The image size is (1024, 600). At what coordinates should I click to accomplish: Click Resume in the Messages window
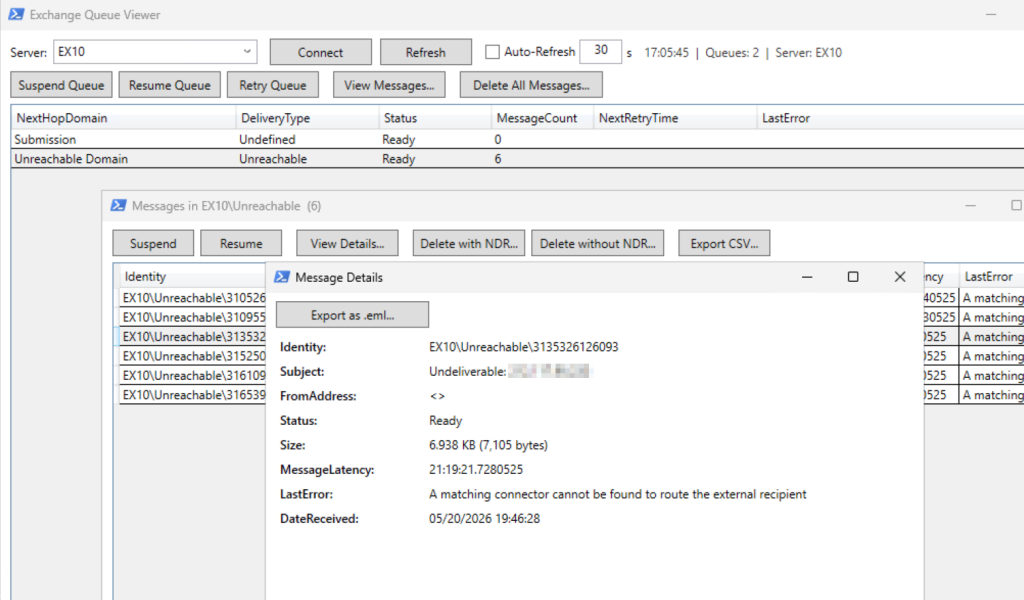tap(241, 244)
